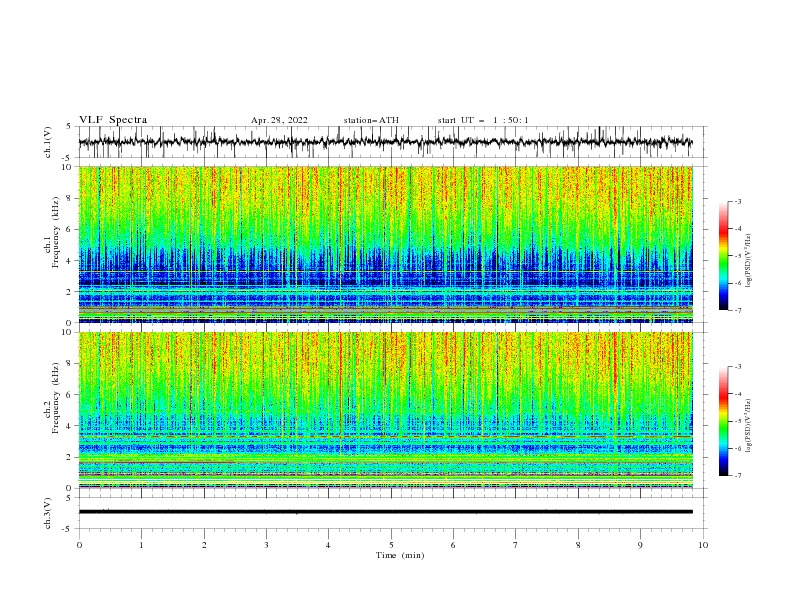
Task: Click the '-4' label on the ch.2 color bar
Action: coord(737,394)
